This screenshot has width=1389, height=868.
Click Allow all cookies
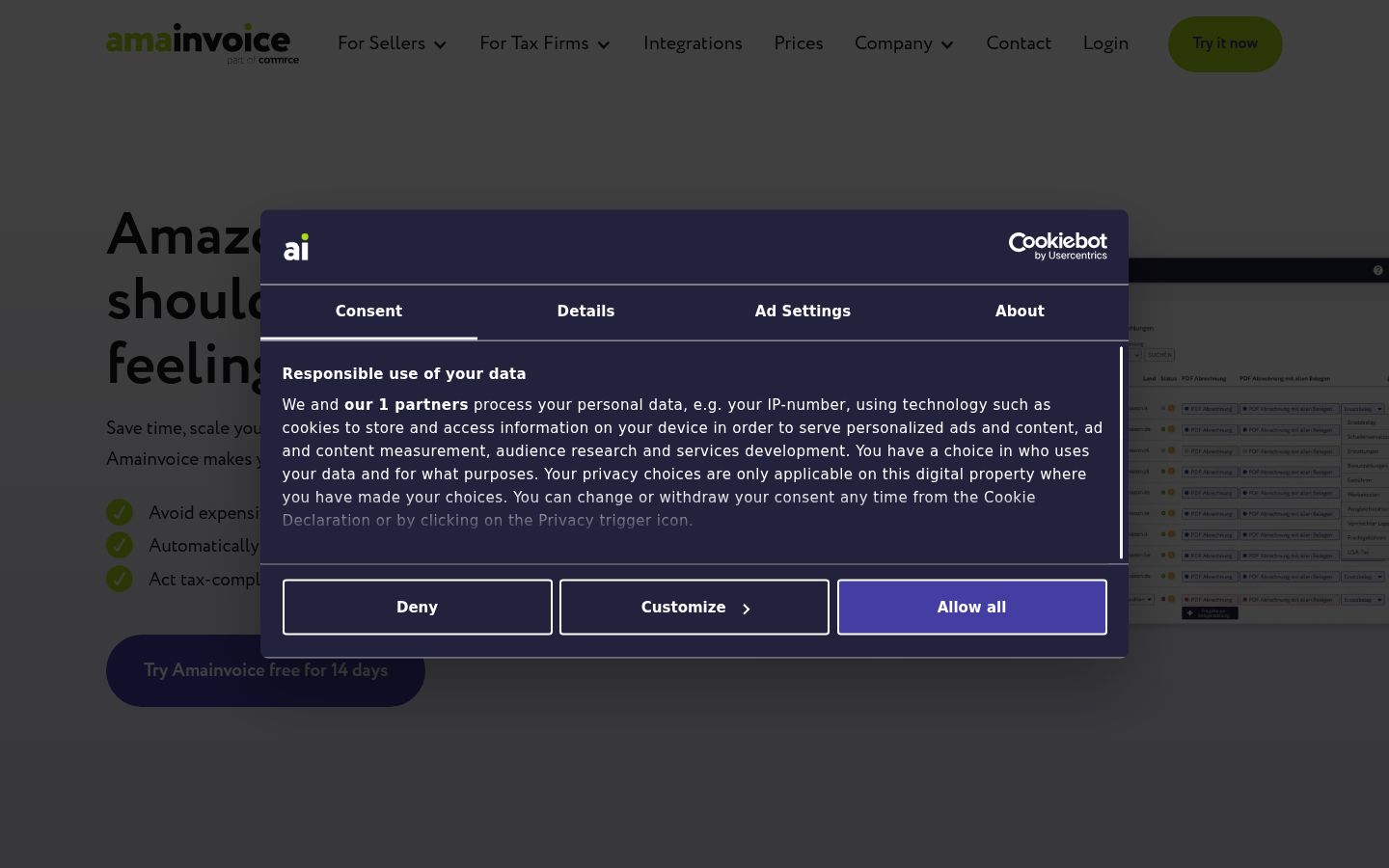tap(971, 607)
